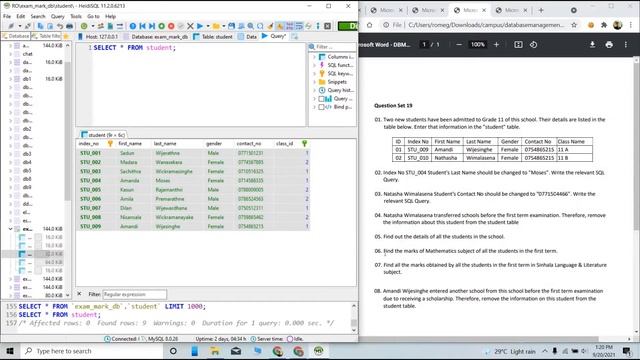Click the undo arrow icon in toolbar
Image resolution: width=640 pixels, height=360 pixels.
tap(60, 26)
